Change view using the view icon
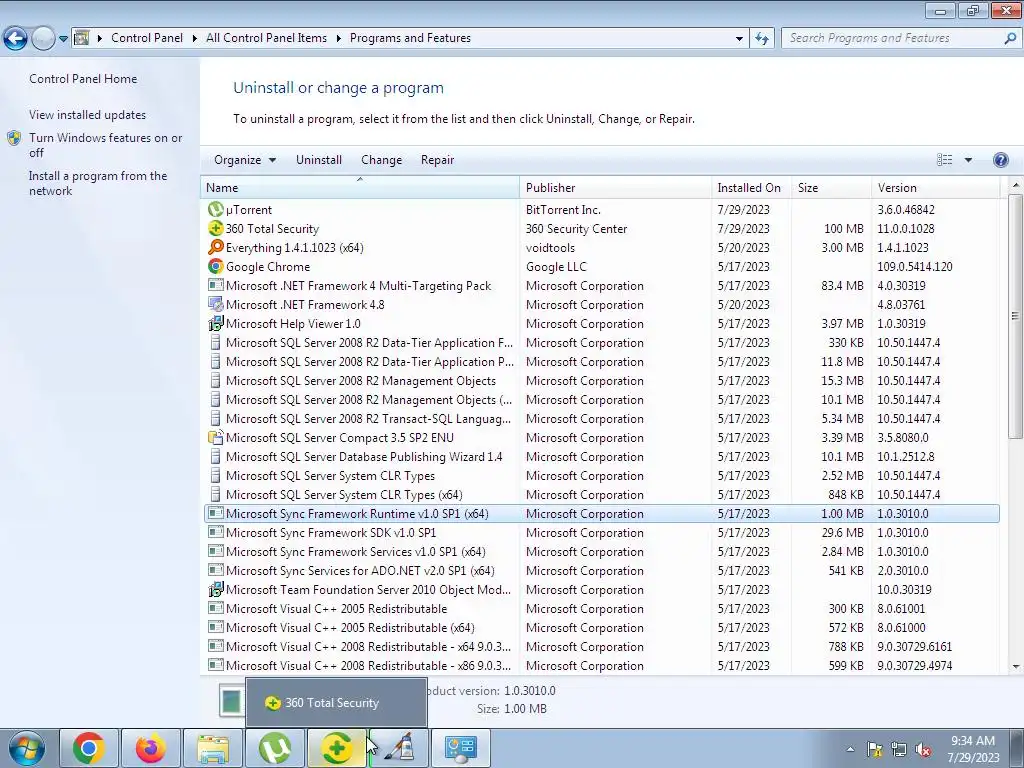The image size is (1024, 768). (944, 160)
